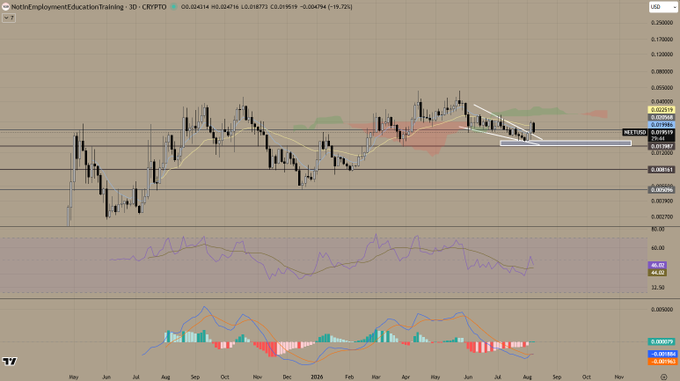Click the 2026 label on time axis
Image resolution: width=680 pixels, height=381 pixels.
317,377
